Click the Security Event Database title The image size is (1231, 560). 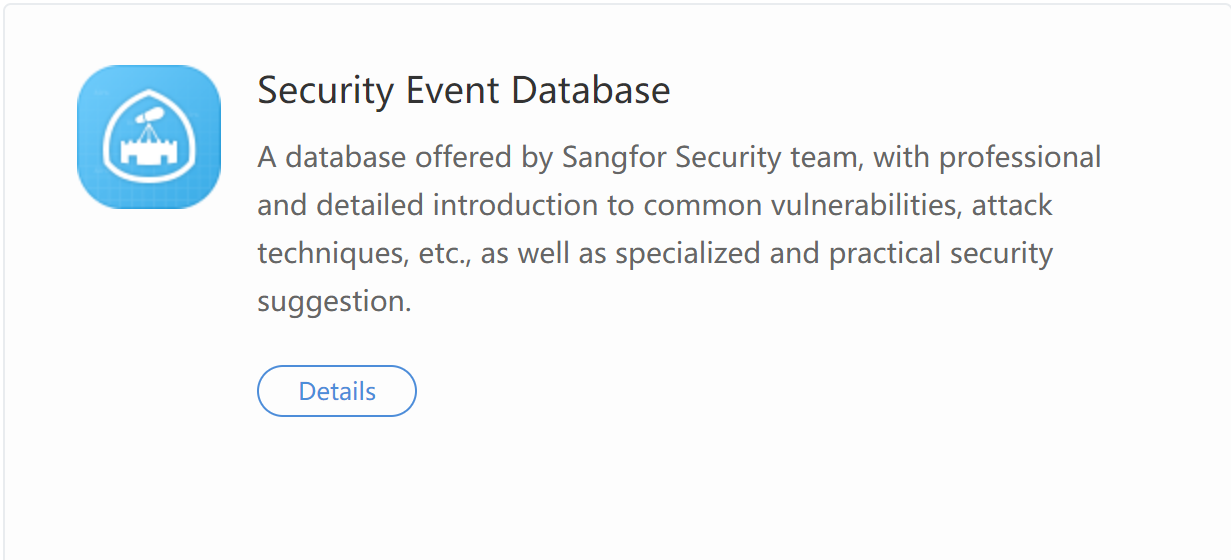tap(463, 90)
